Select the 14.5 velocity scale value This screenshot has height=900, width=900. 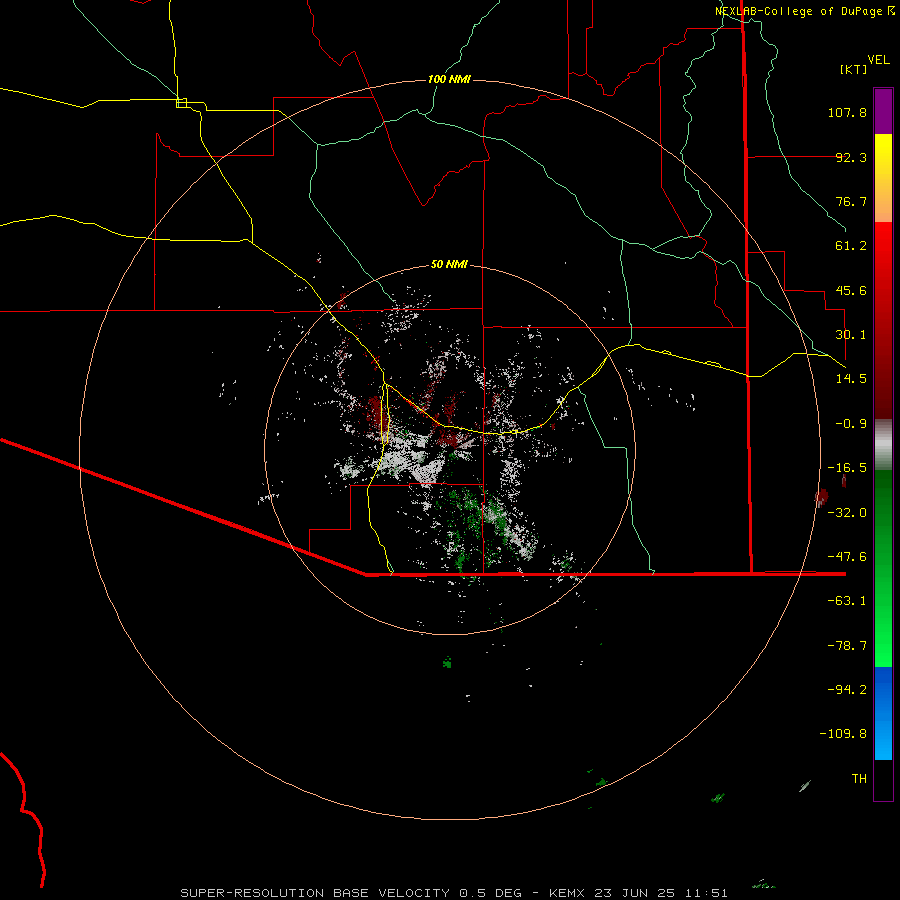(851, 379)
